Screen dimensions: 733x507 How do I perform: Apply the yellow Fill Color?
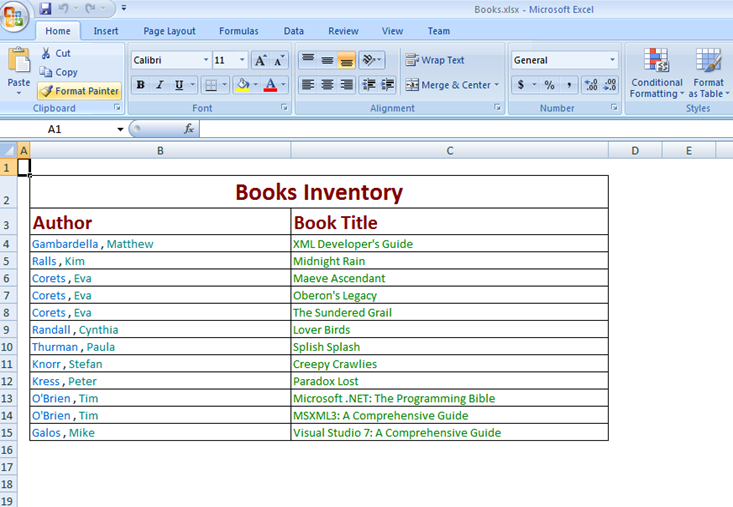click(x=243, y=85)
